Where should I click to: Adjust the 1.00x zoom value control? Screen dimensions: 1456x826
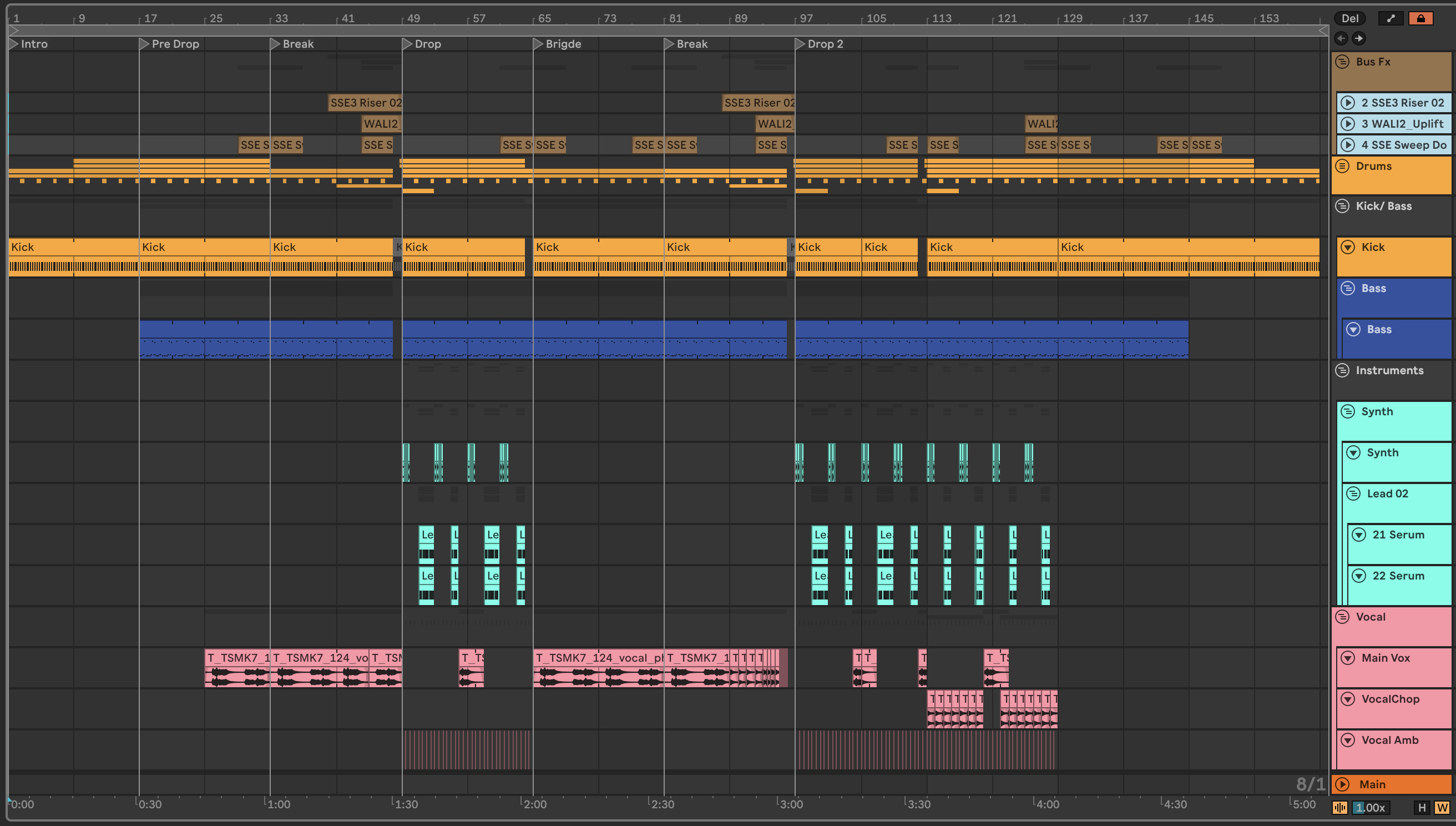(1370, 807)
